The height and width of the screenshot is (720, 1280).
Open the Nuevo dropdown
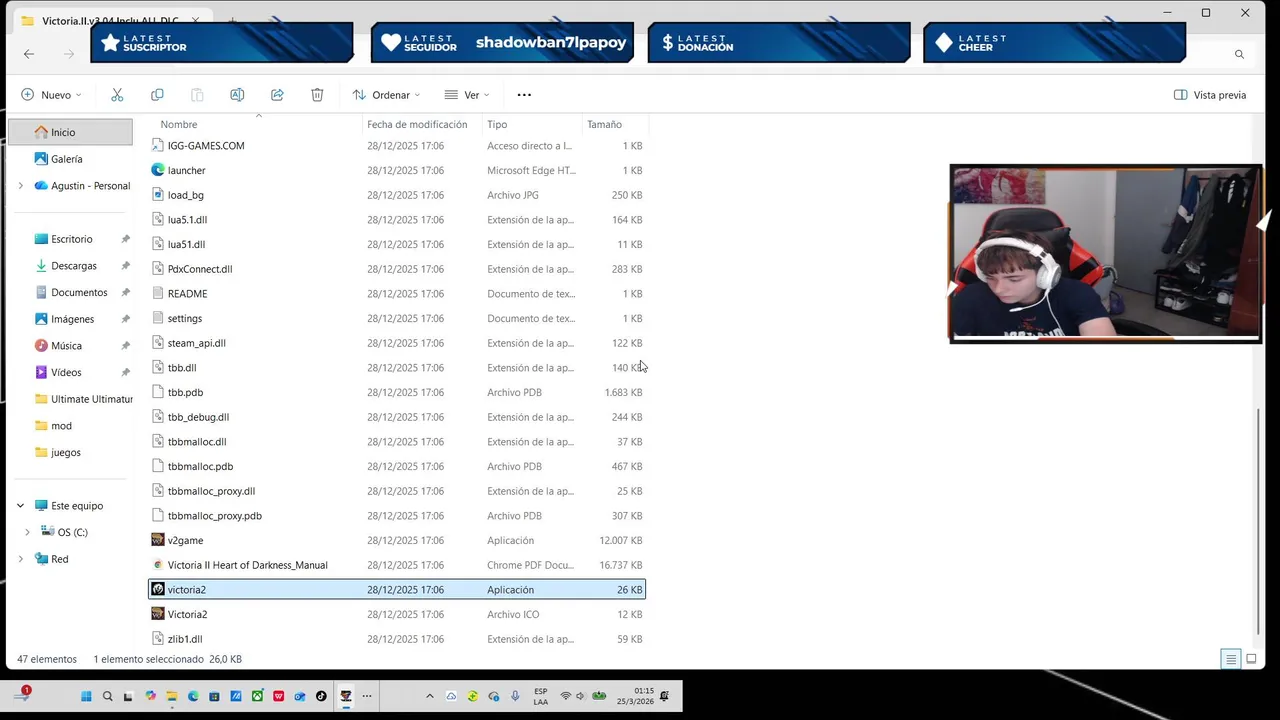(x=51, y=95)
